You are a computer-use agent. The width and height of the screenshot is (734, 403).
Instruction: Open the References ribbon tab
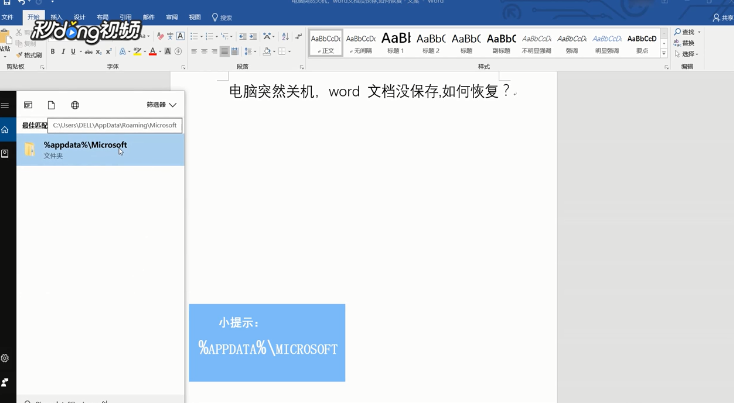pos(125,17)
